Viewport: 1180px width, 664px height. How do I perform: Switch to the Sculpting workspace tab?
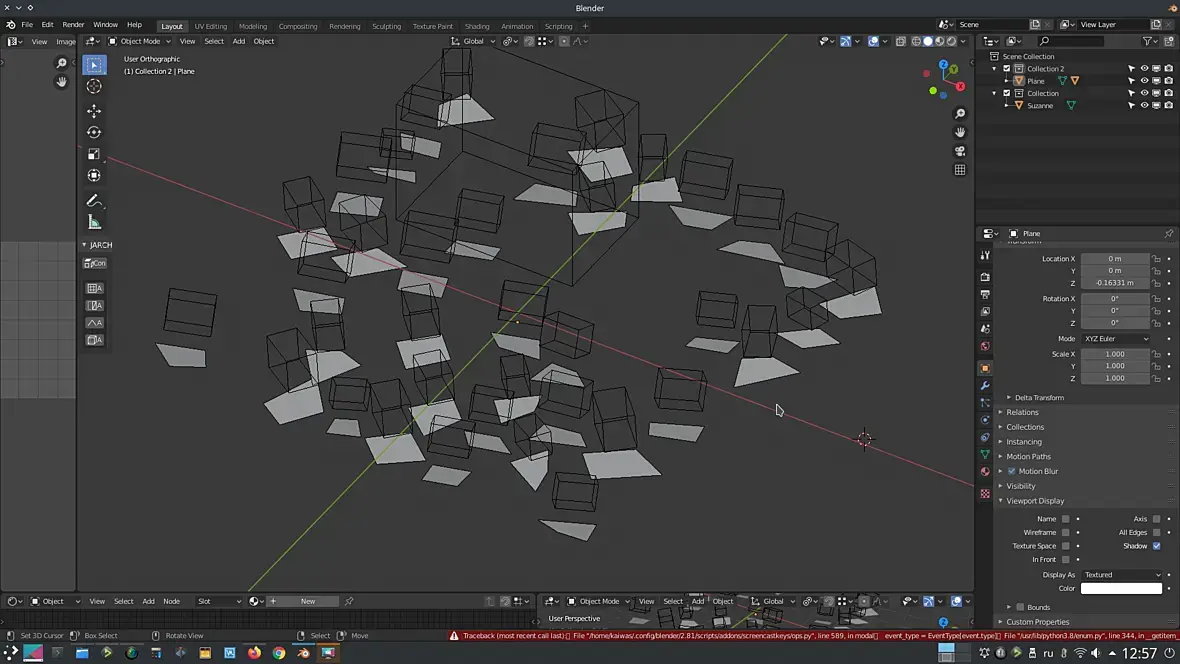coord(386,26)
